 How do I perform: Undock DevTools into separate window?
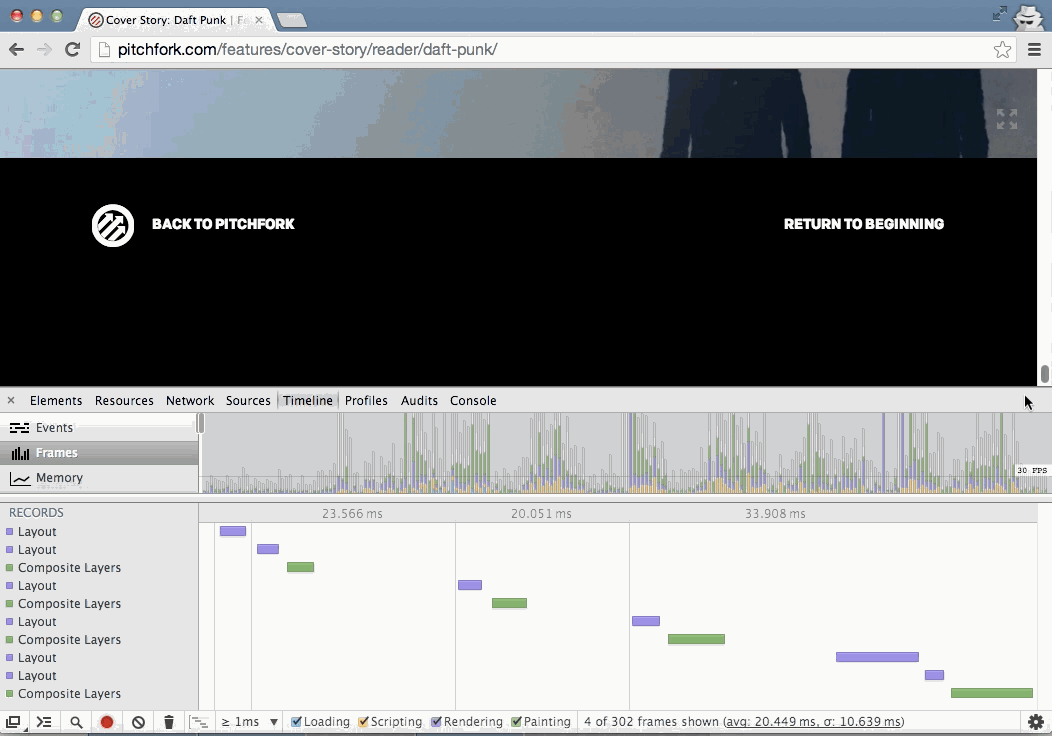pyautogui.click(x=13, y=722)
